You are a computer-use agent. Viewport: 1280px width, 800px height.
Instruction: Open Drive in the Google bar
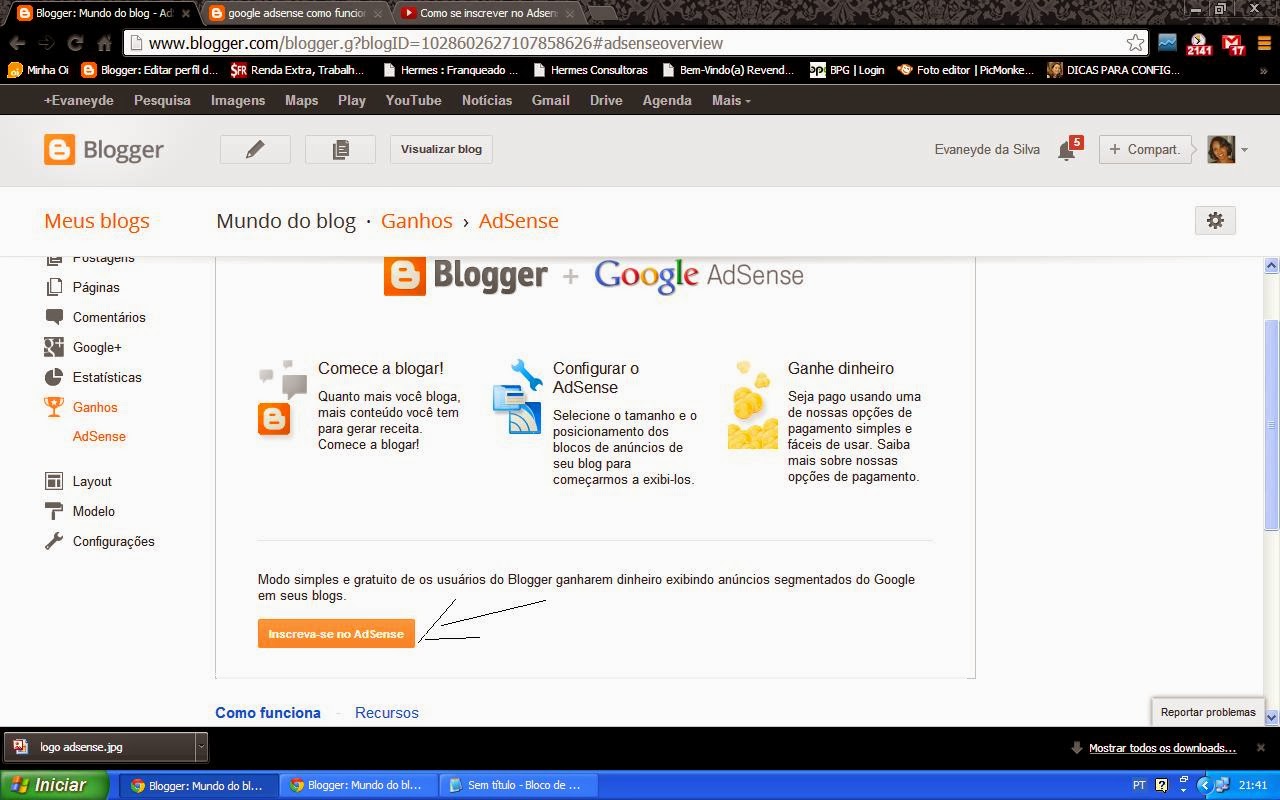click(606, 100)
